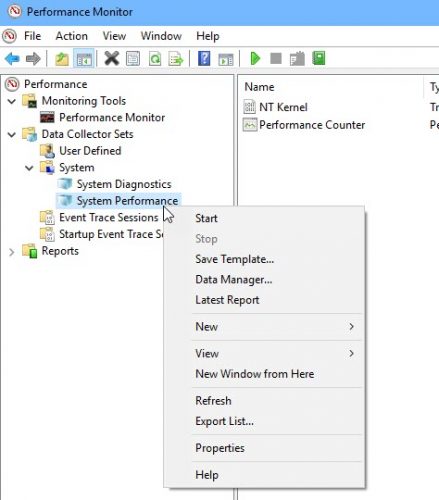Toggle Show/Hide Console Tree toolbar button
Screen dimensions: 439x500
[x=84, y=59]
